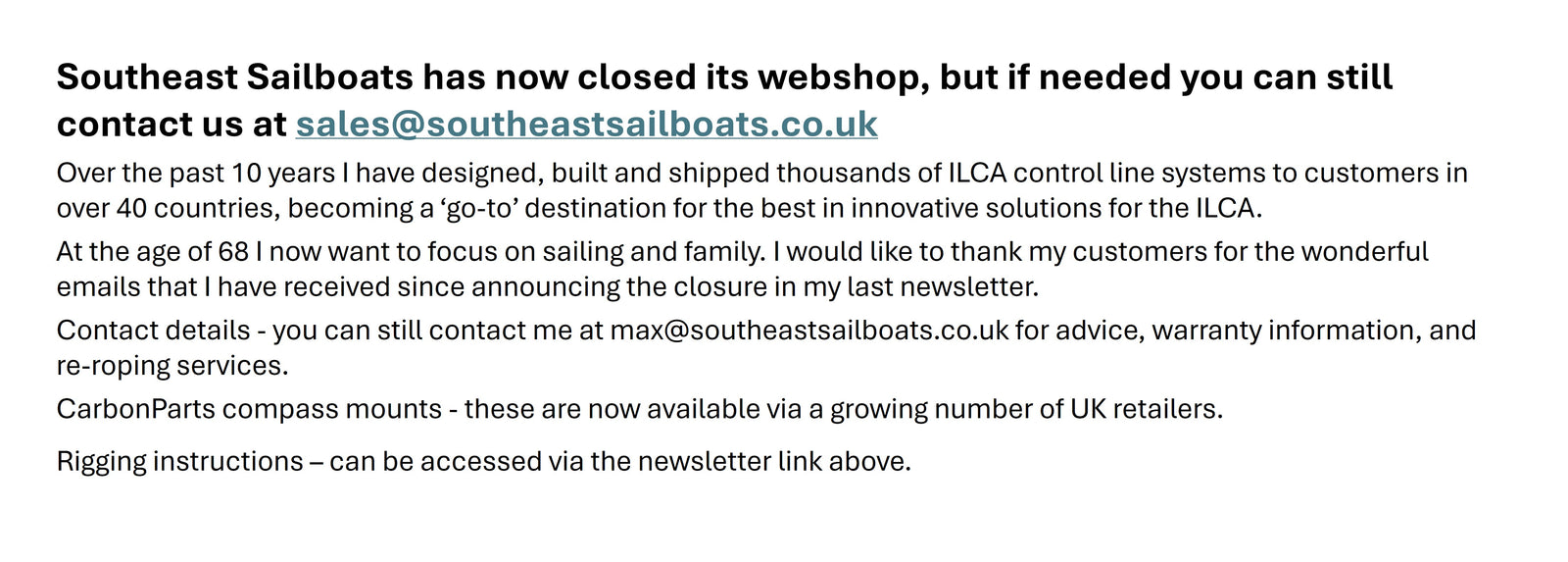
Task: Click the sales@southeastsailboats.co.uk email link
Action: (586, 125)
